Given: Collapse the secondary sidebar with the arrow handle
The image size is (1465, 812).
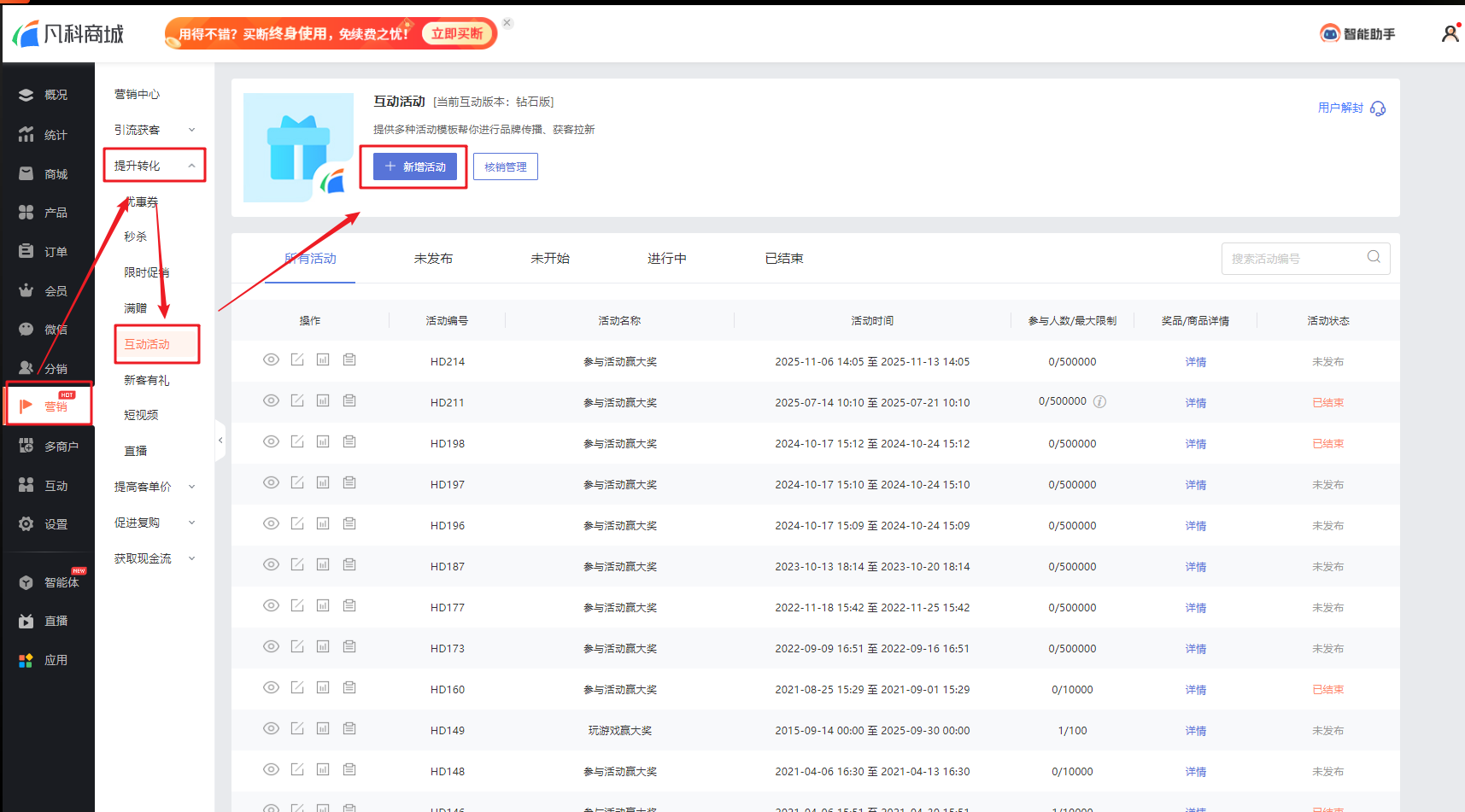Looking at the screenshot, I should pos(220,441).
